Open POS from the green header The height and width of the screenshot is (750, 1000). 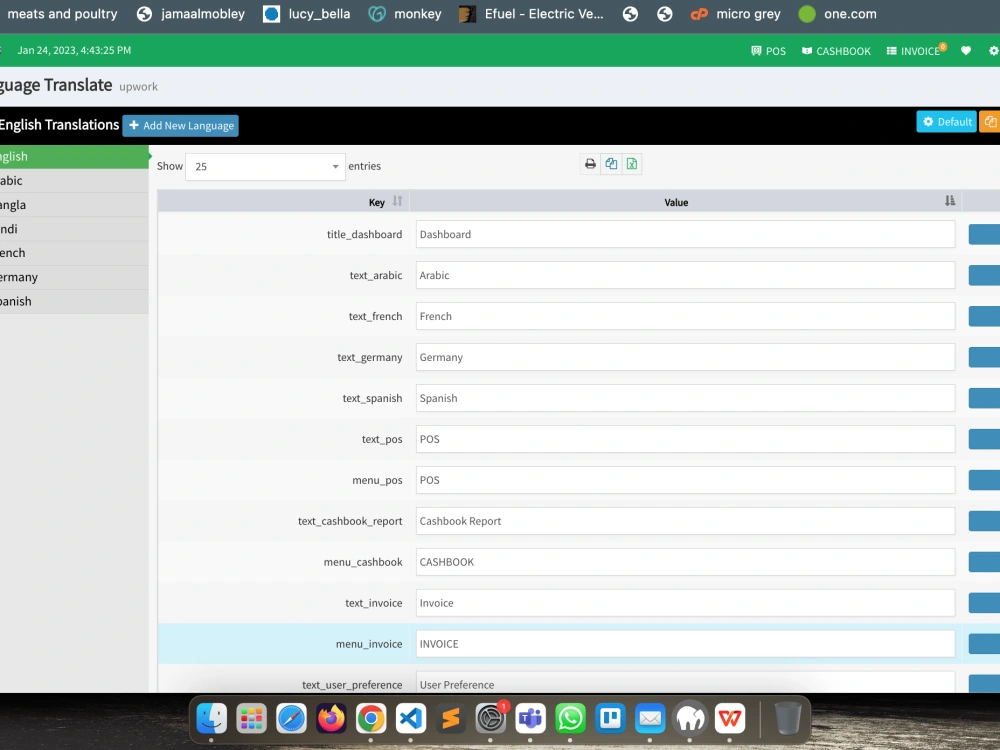click(x=768, y=51)
